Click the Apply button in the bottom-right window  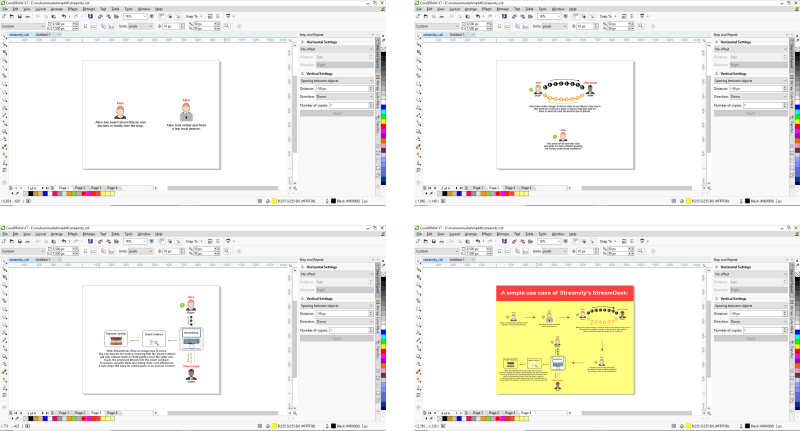coord(751,338)
